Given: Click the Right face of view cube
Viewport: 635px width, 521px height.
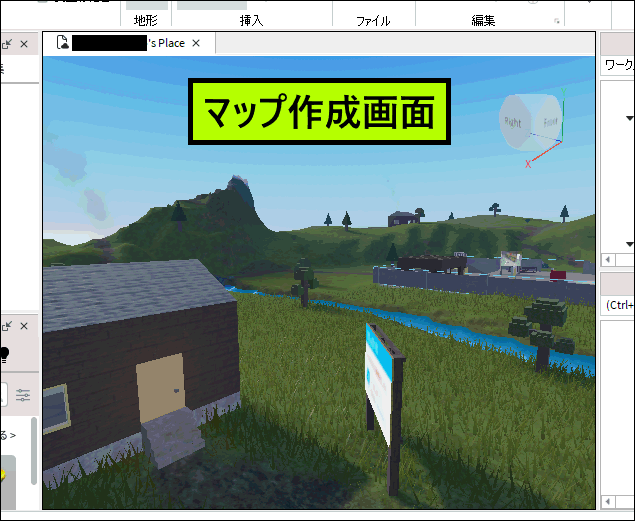Looking at the screenshot, I should click(x=513, y=121).
